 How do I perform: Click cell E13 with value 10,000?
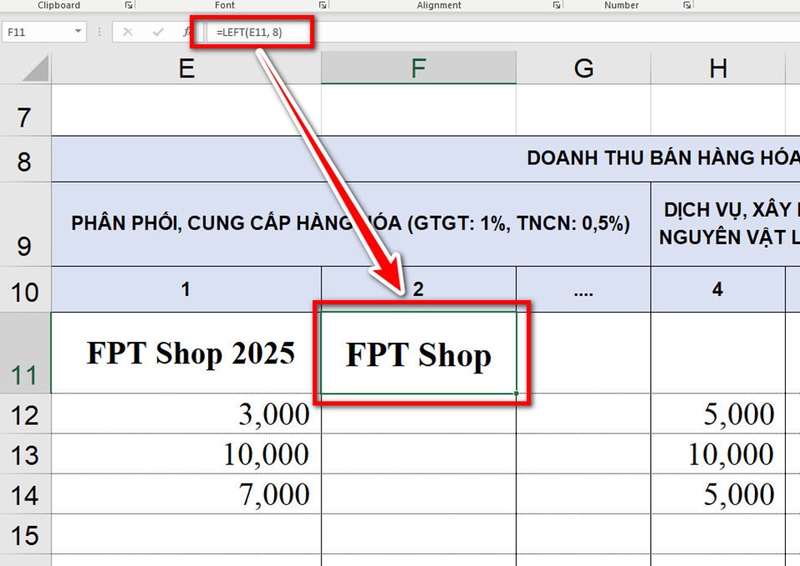[186, 454]
